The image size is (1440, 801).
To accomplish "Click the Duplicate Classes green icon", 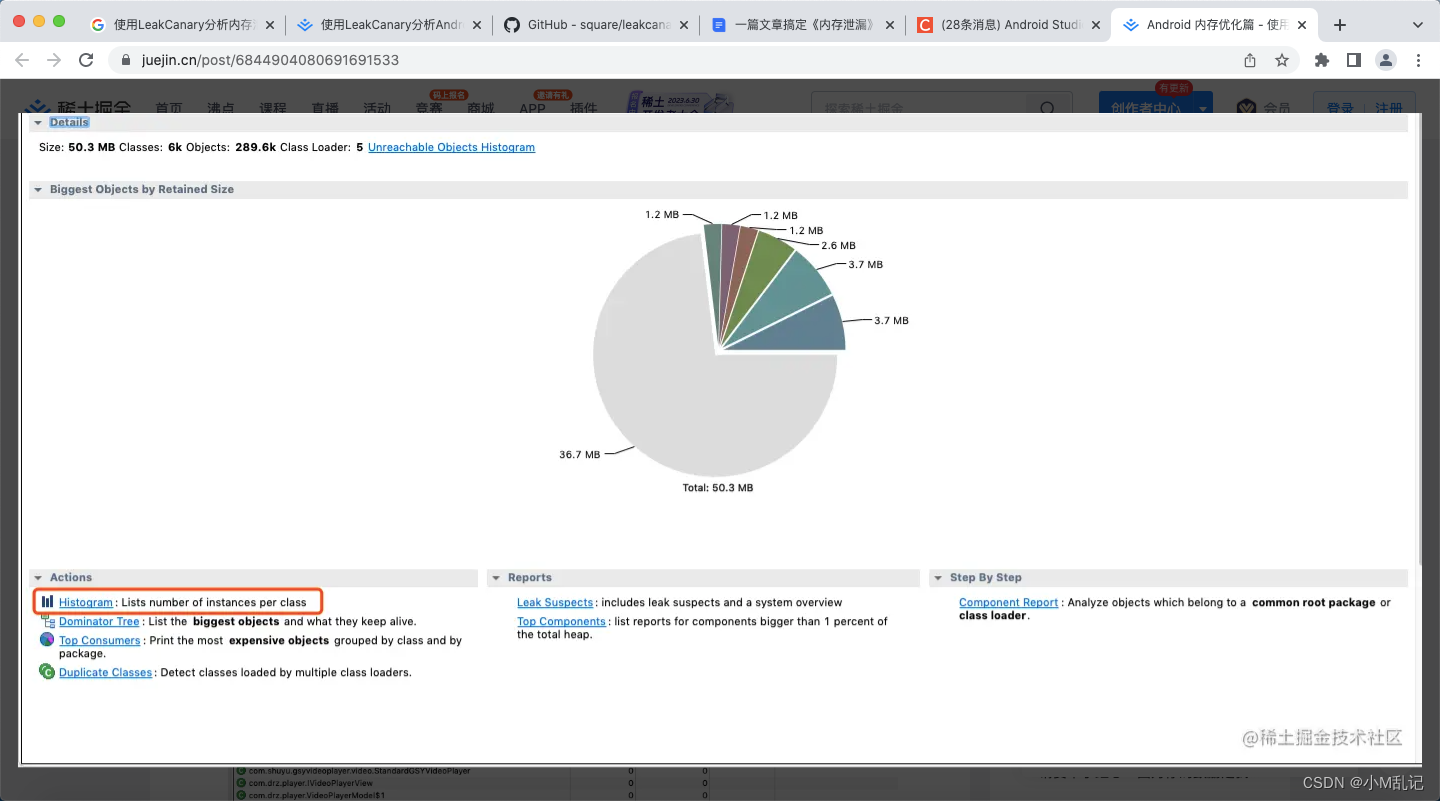I will point(47,672).
